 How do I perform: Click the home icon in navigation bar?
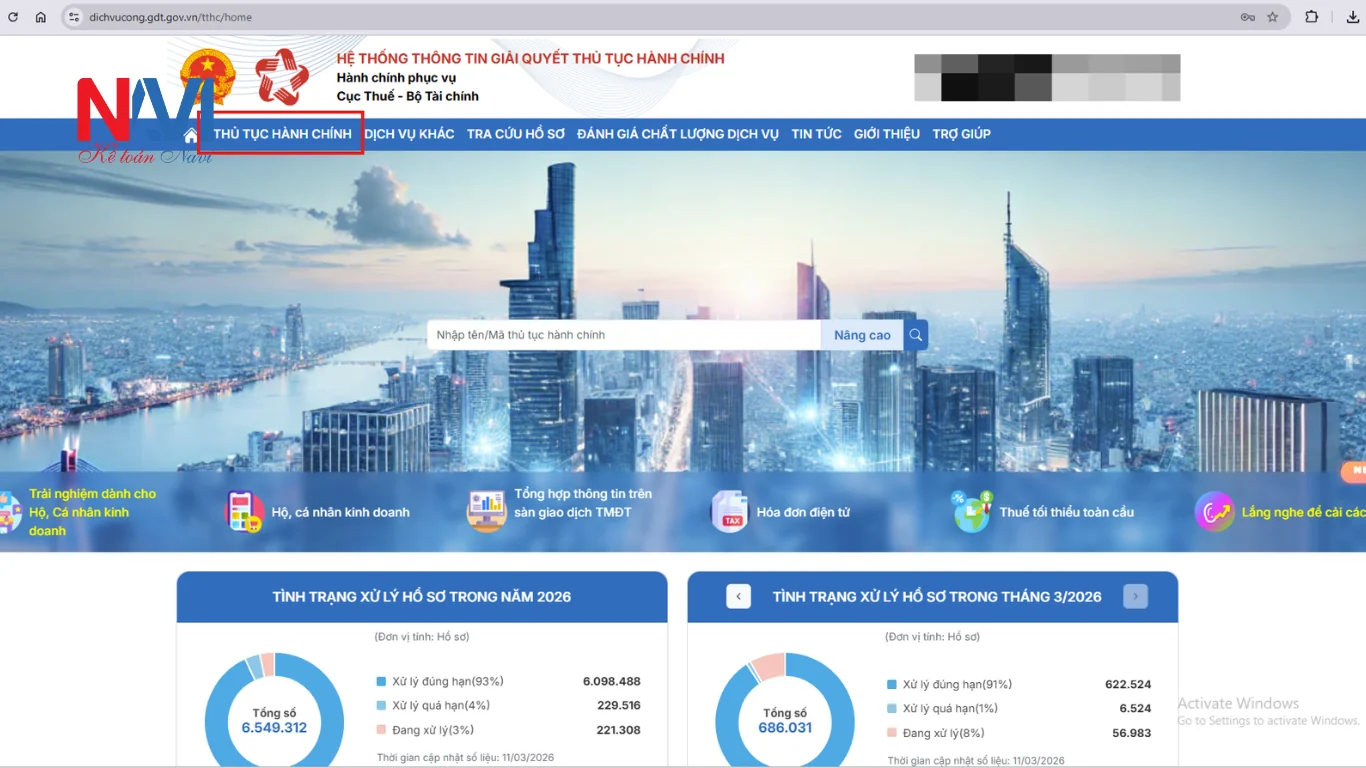point(191,135)
